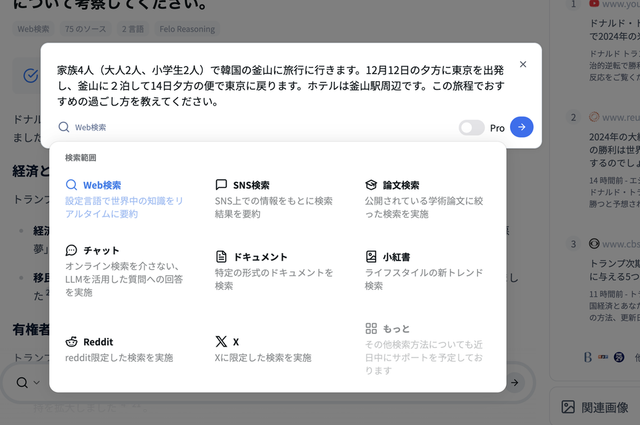
Task: Click the もっと grid icon
Action: (371, 328)
